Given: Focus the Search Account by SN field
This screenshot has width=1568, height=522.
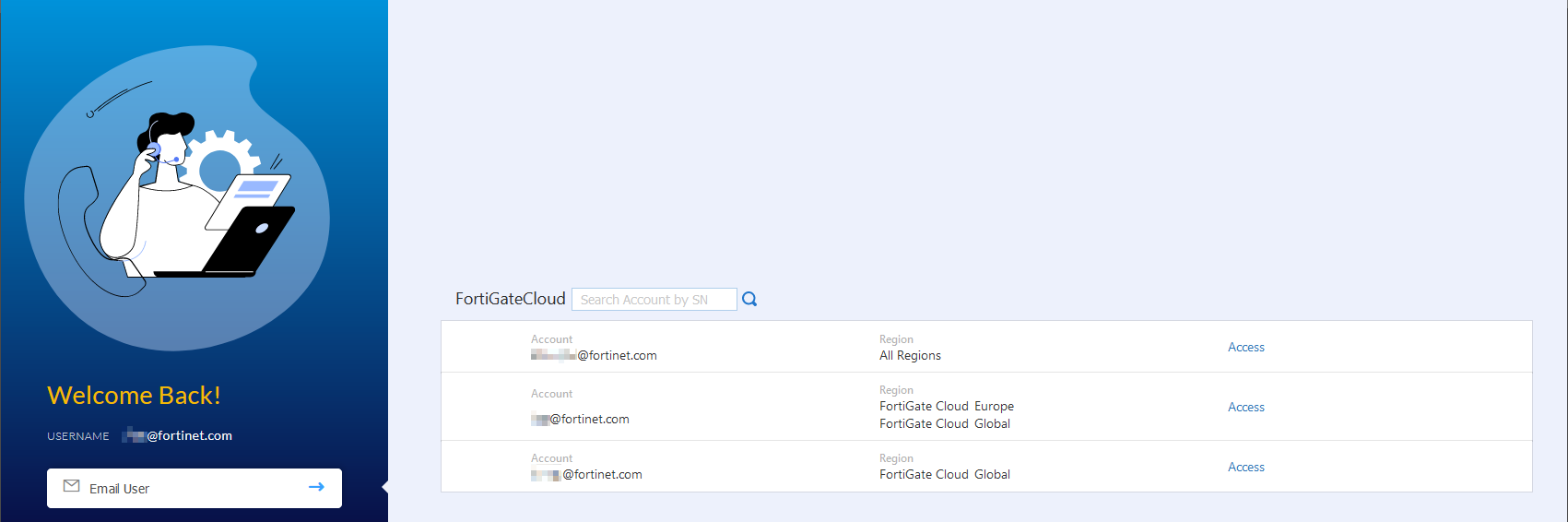Looking at the screenshot, I should pos(654,300).
